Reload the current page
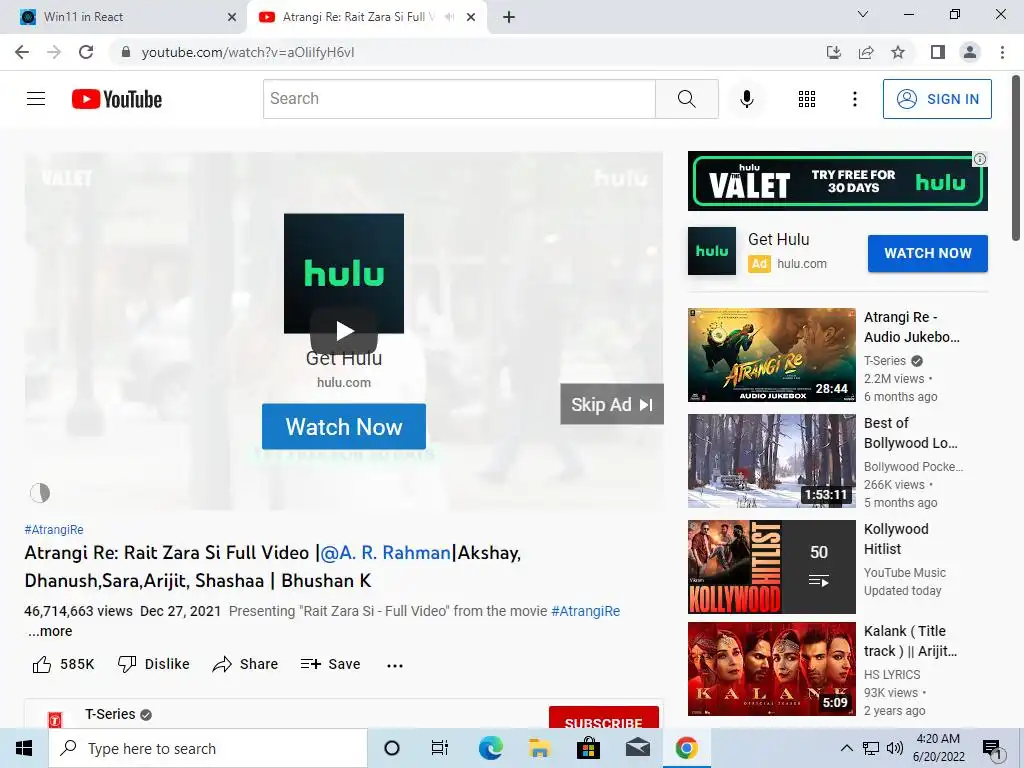Viewport: 1024px width, 768px height. pos(86,52)
